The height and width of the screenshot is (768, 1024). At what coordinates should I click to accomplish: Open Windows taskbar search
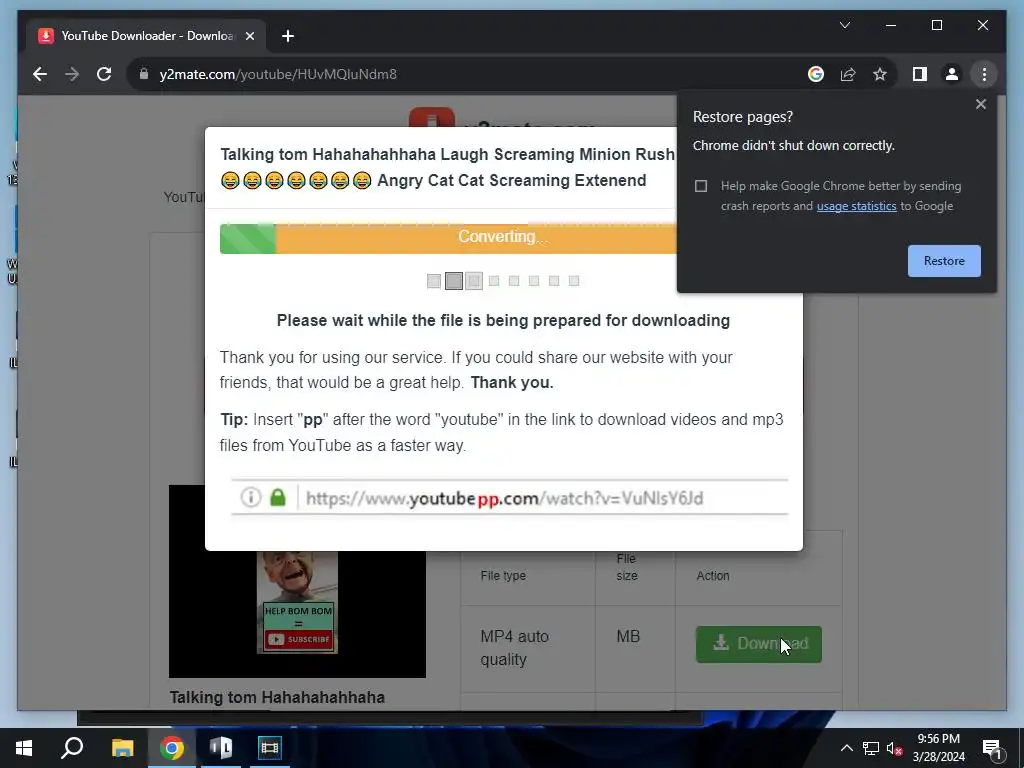pyautogui.click(x=72, y=748)
